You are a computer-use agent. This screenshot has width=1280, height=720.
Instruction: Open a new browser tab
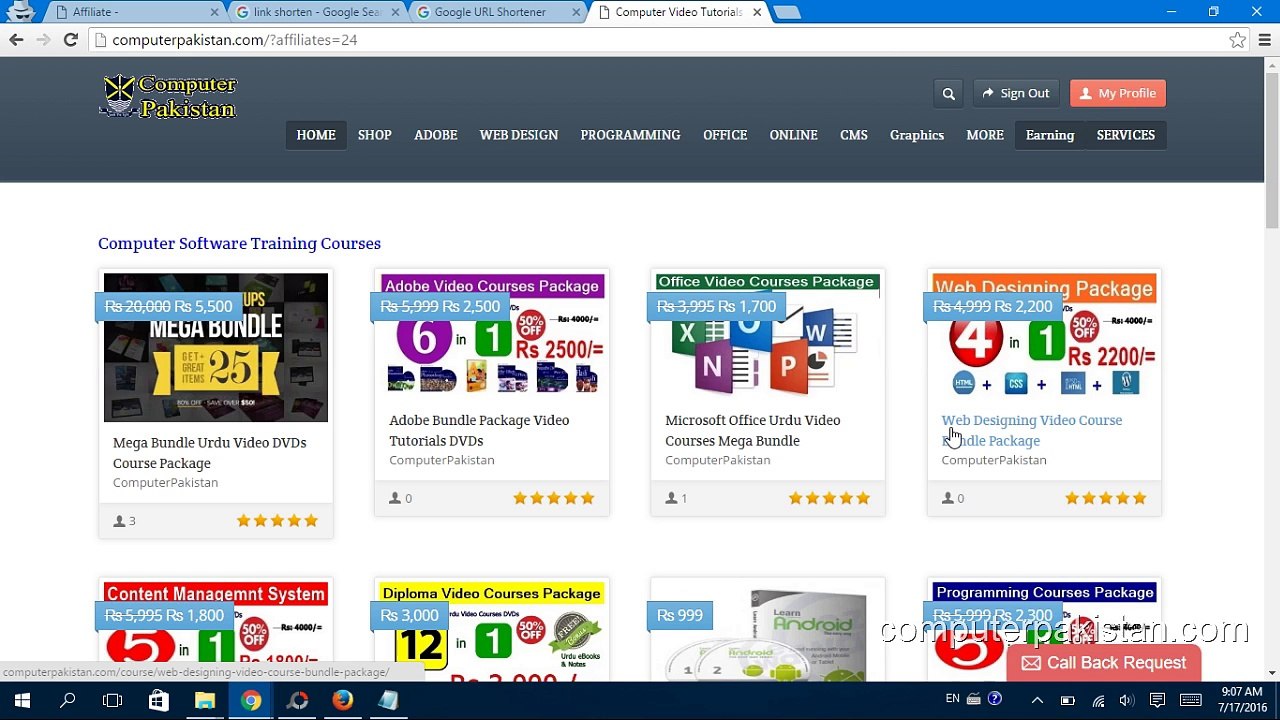(787, 12)
